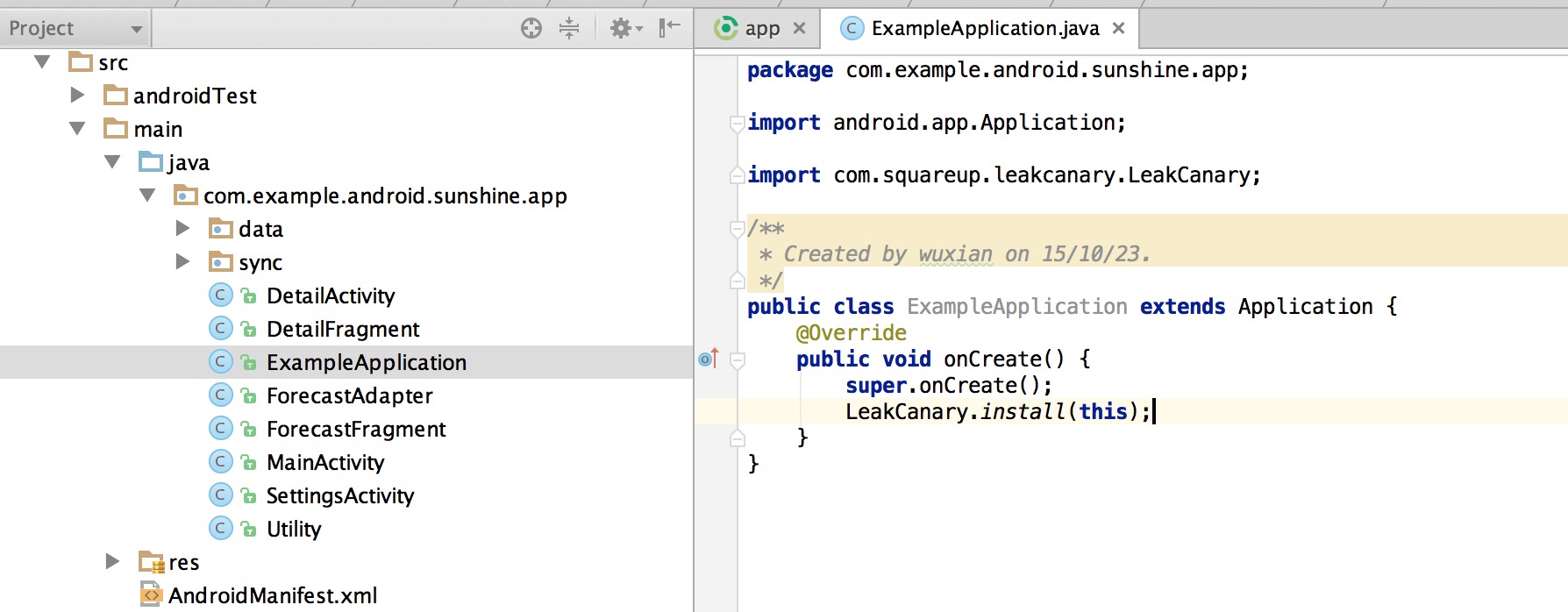Click the @Override annotation

tap(851, 333)
